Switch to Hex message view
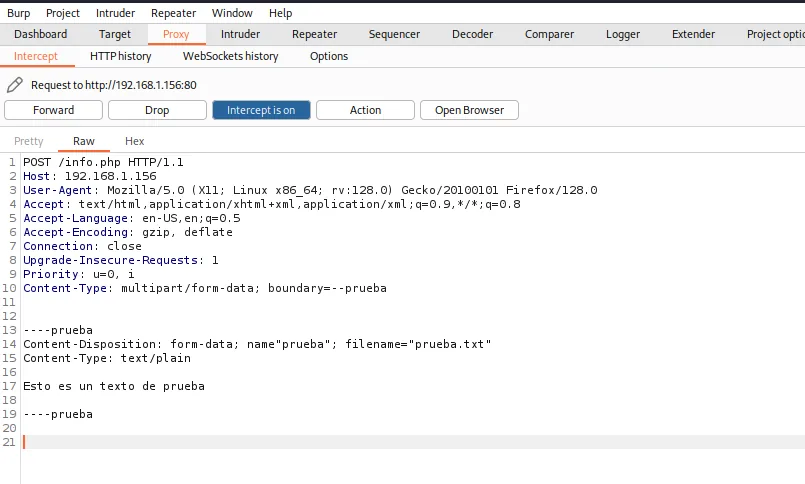 pyautogui.click(x=135, y=141)
